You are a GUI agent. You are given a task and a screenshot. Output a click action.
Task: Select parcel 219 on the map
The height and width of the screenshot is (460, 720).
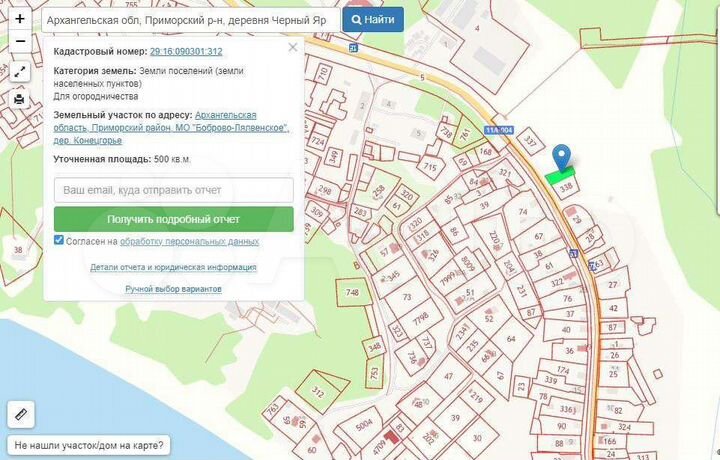(x=476, y=396)
